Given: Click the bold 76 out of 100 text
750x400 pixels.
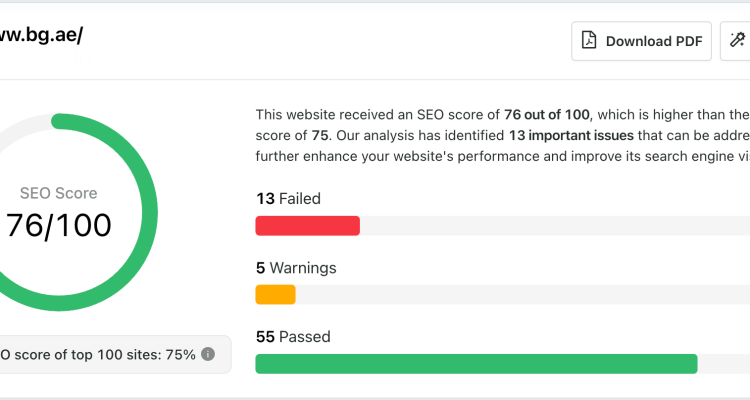Looking at the screenshot, I should (x=547, y=115).
